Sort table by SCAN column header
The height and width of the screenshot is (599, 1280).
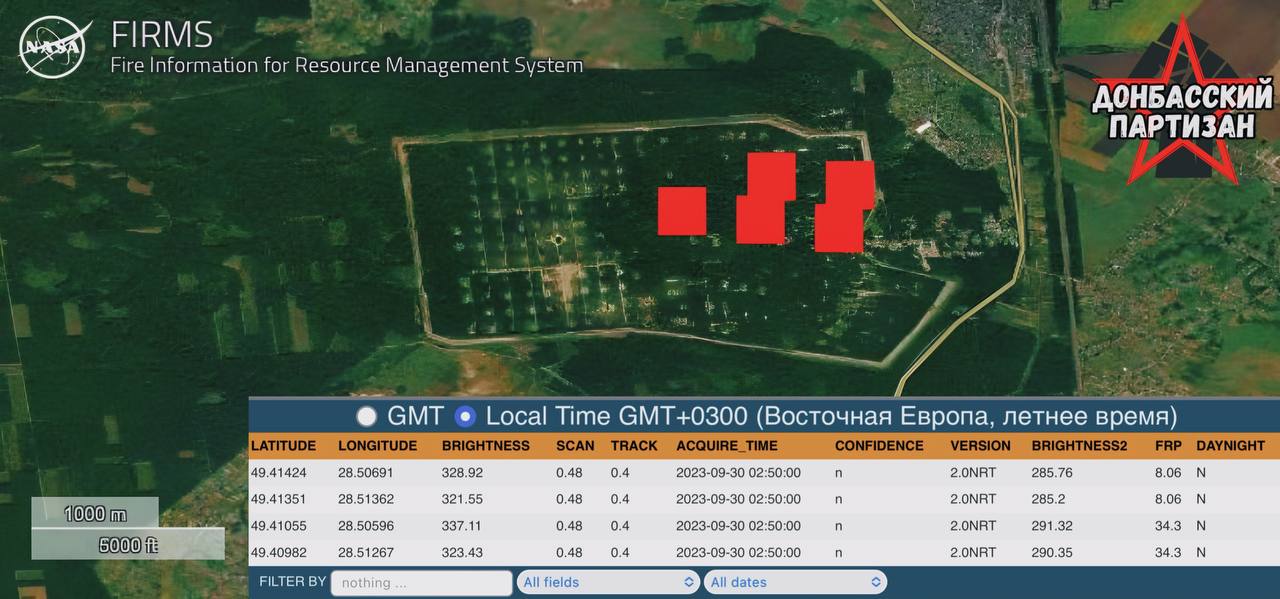point(575,446)
